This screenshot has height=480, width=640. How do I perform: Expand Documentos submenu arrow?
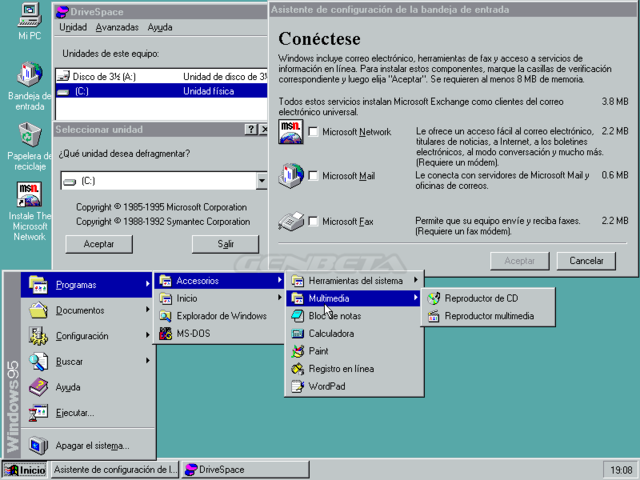(148, 310)
